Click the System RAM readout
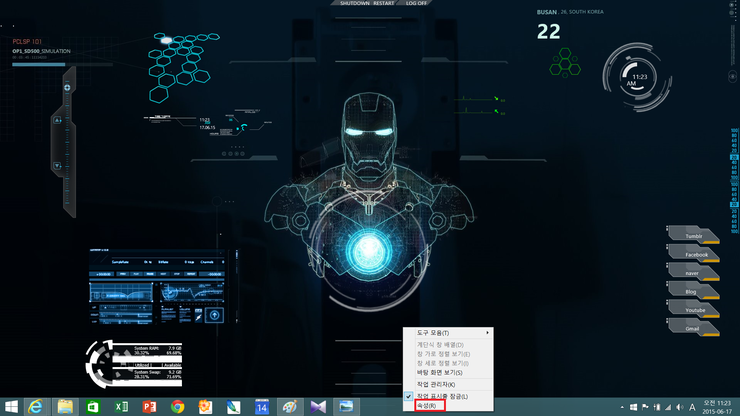 click(x=158, y=350)
